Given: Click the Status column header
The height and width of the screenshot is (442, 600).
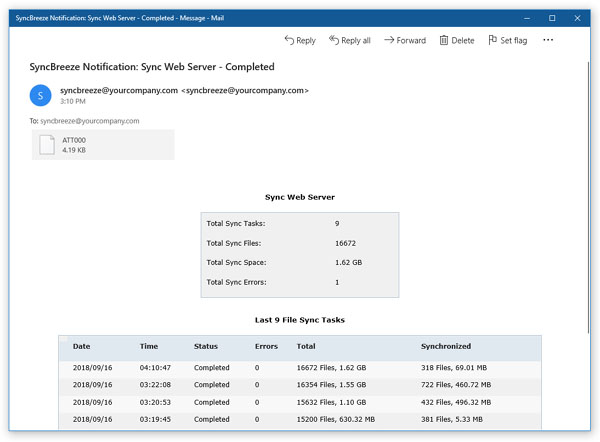Looking at the screenshot, I should coord(206,346).
